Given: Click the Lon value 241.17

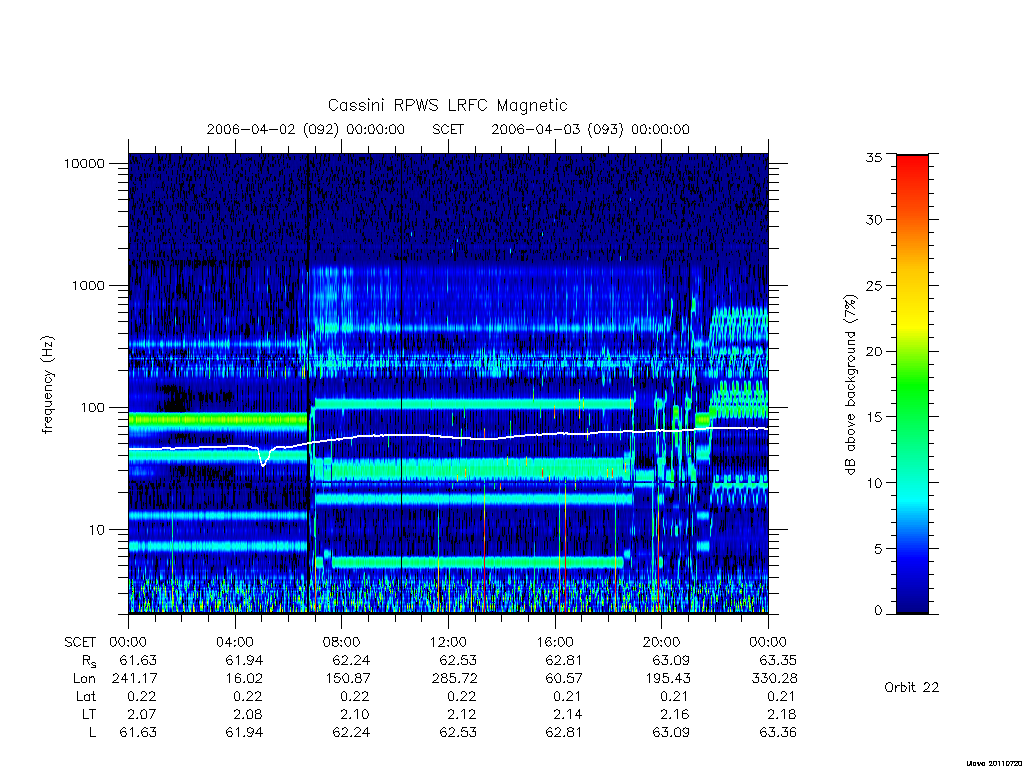Looking at the screenshot, I should point(134,679).
